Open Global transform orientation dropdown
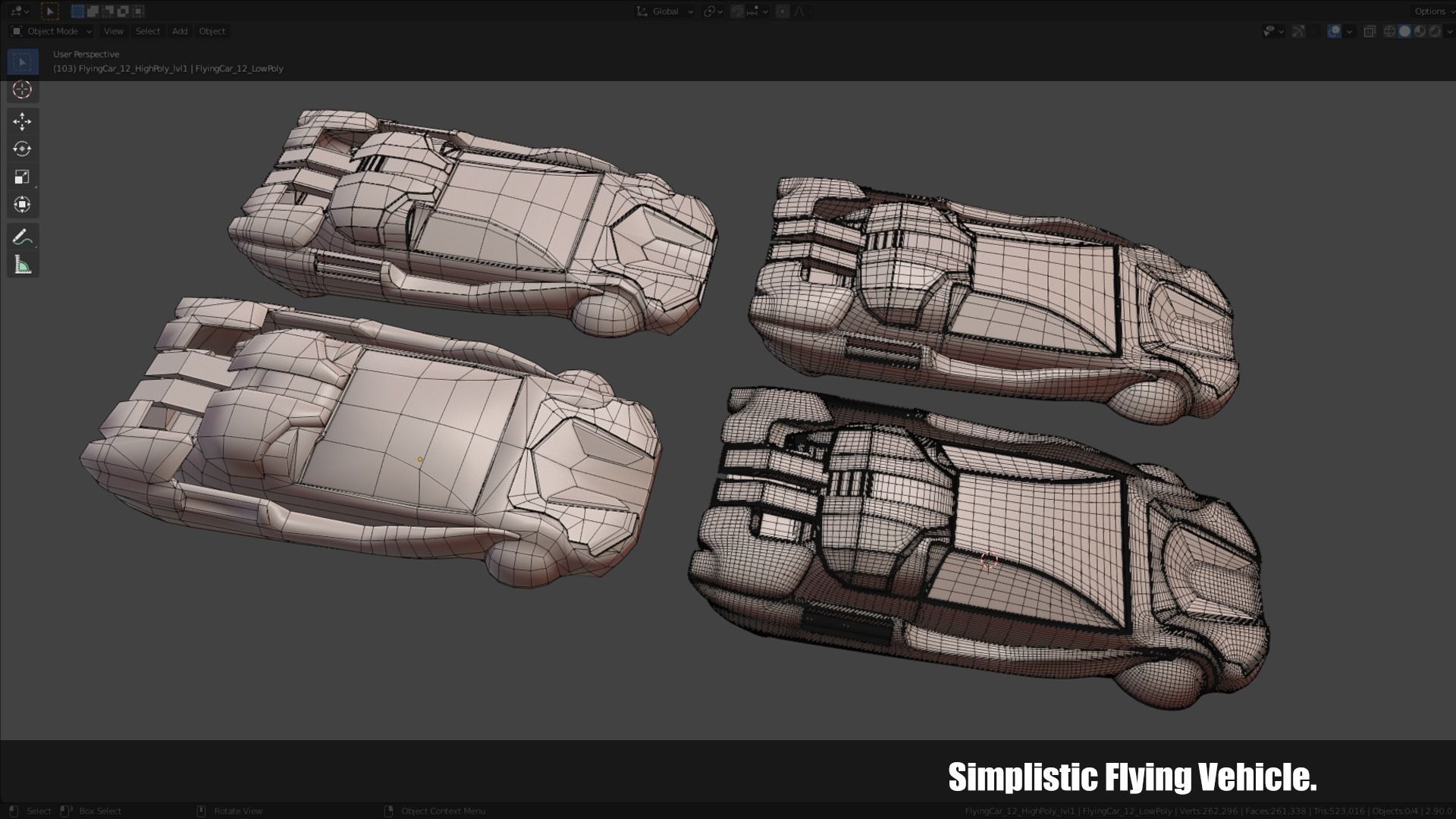This screenshot has height=819, width=1456. click(665, 11)
